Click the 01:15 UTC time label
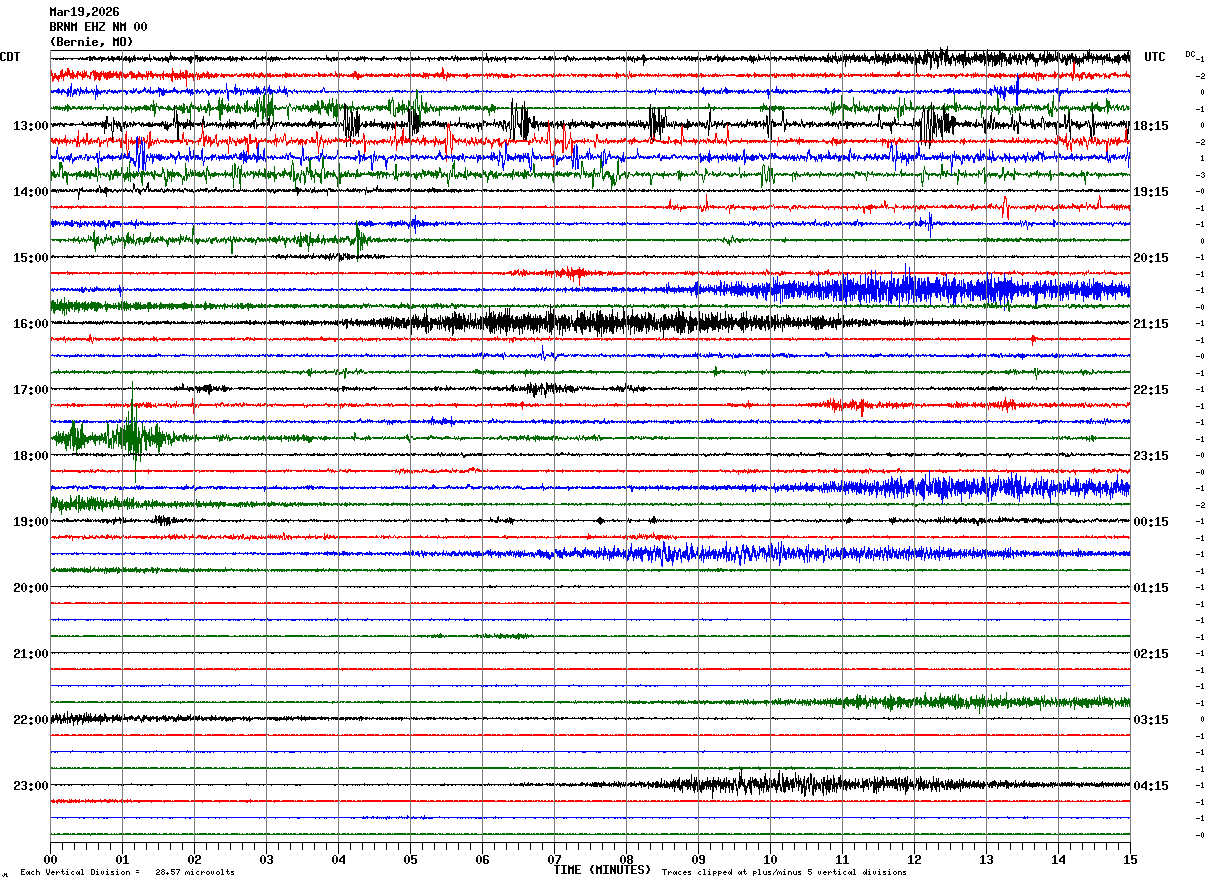The height and width of the screenshot is (886, 1210). 1151,588
